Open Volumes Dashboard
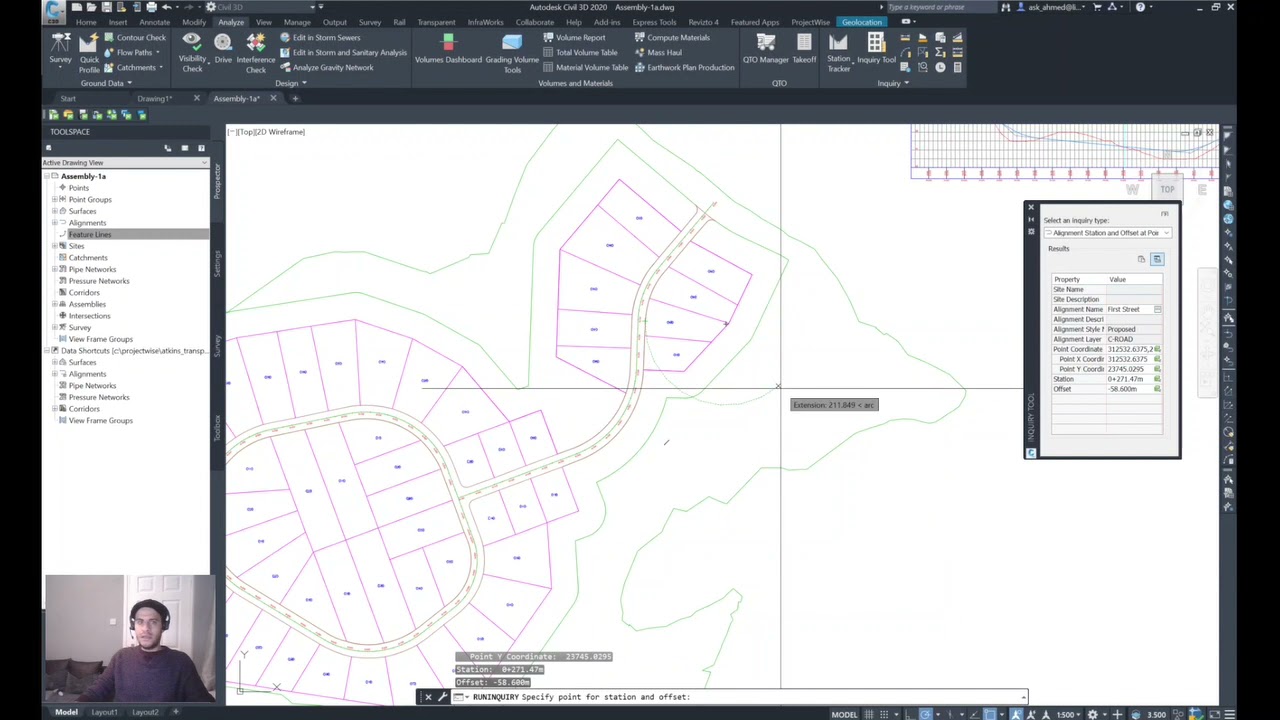The width and height of the screenshot is (1280, 720). point(448,50)
